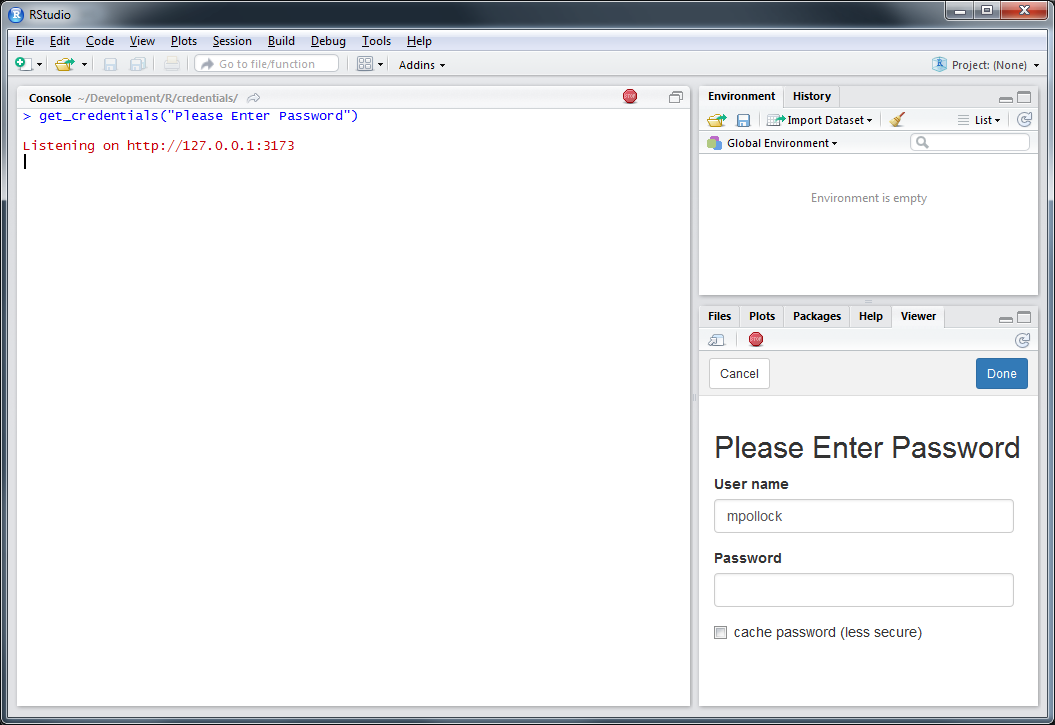Clear environment objects with broom icon

[897, 120]
